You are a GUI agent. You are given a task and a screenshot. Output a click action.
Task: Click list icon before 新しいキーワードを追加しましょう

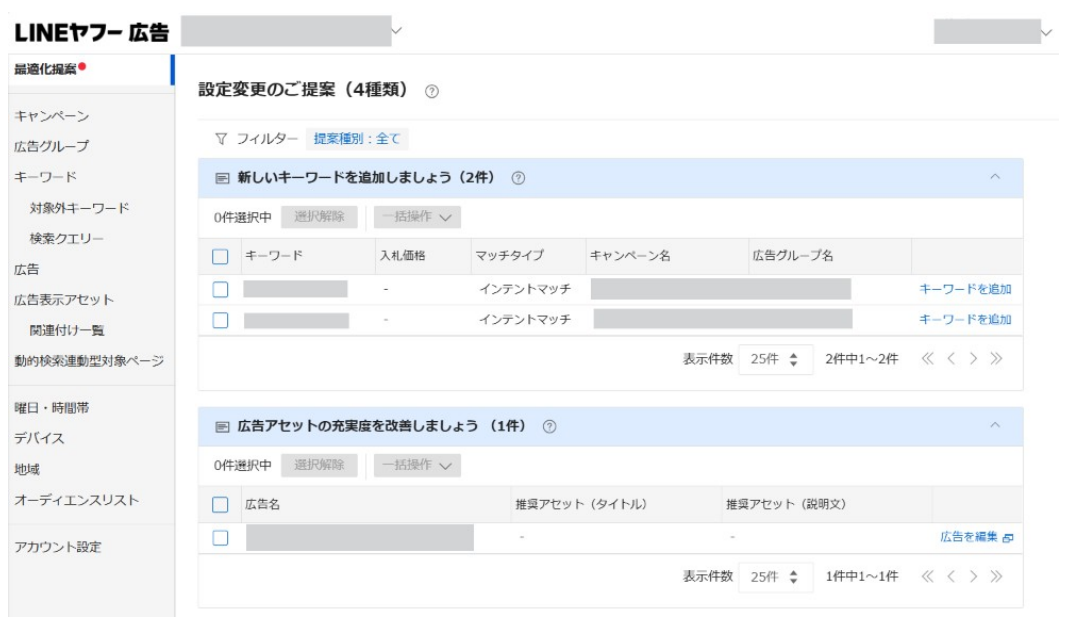coord(222,178)
